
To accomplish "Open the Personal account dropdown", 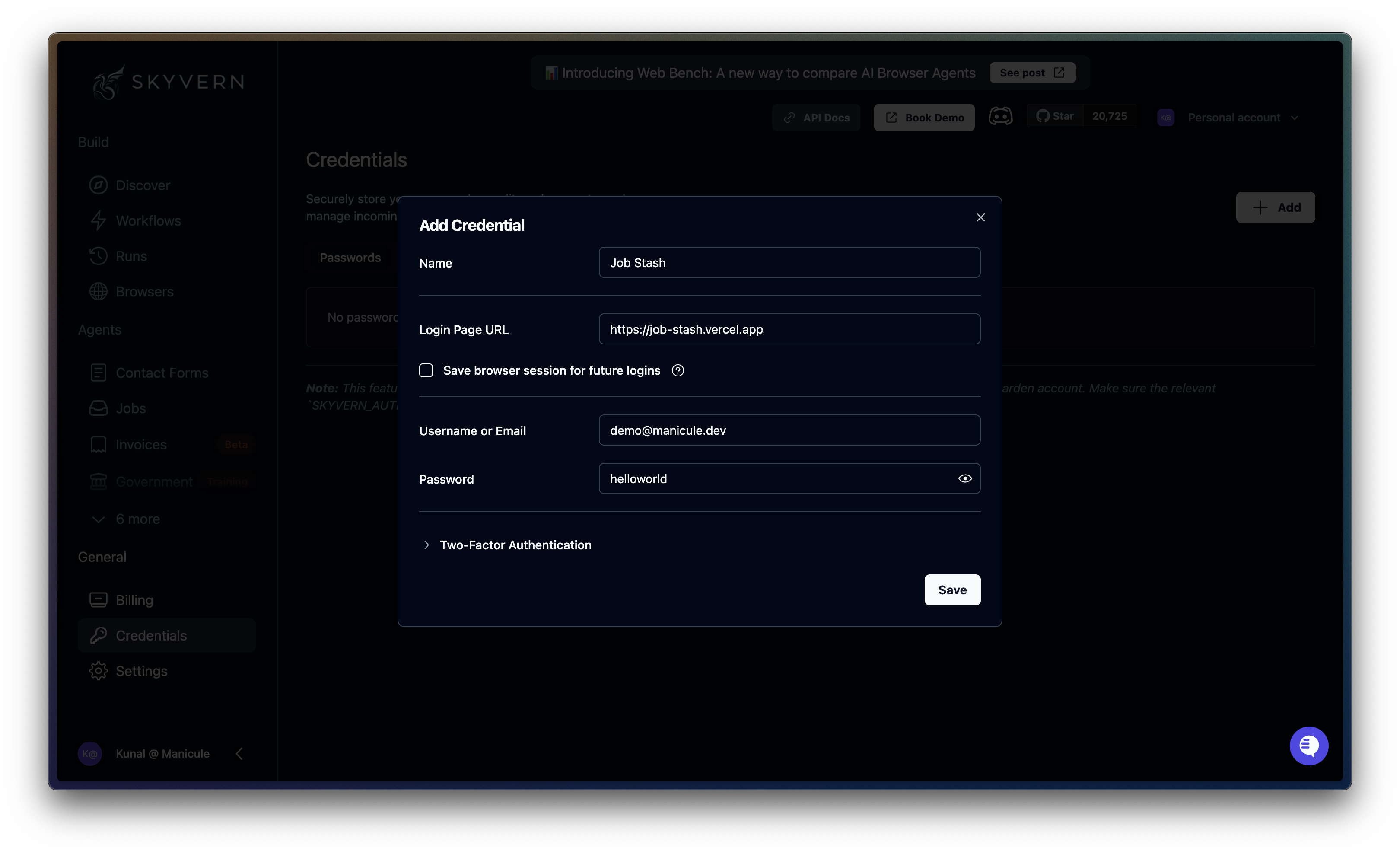I will tap(1243, 117).
